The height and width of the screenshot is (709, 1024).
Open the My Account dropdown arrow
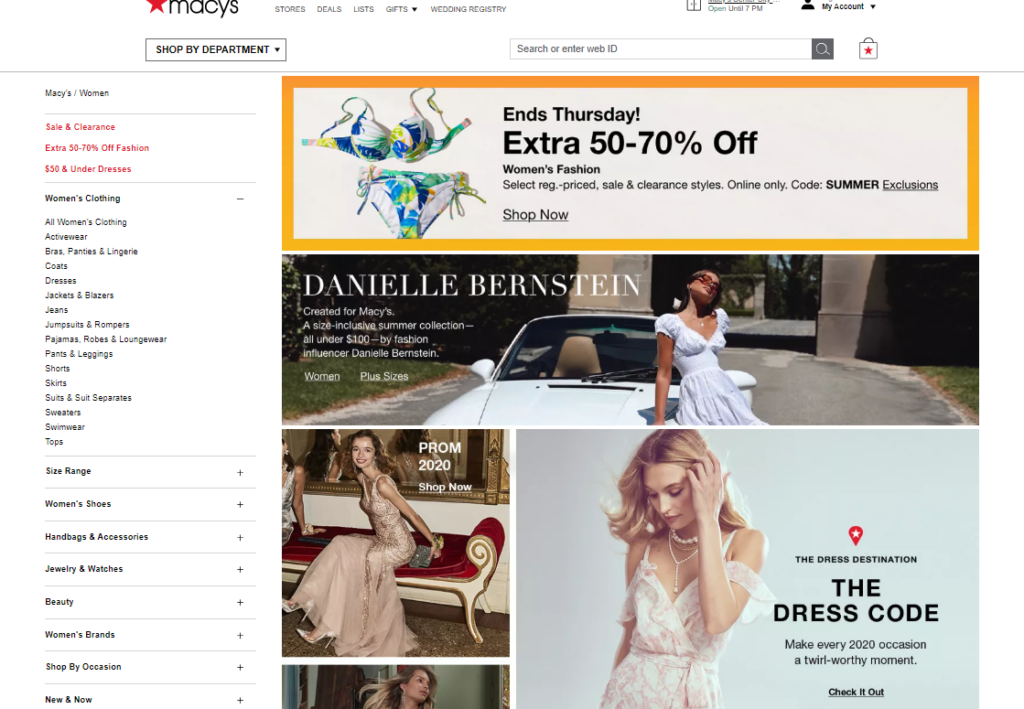click(x=873, y=7)
